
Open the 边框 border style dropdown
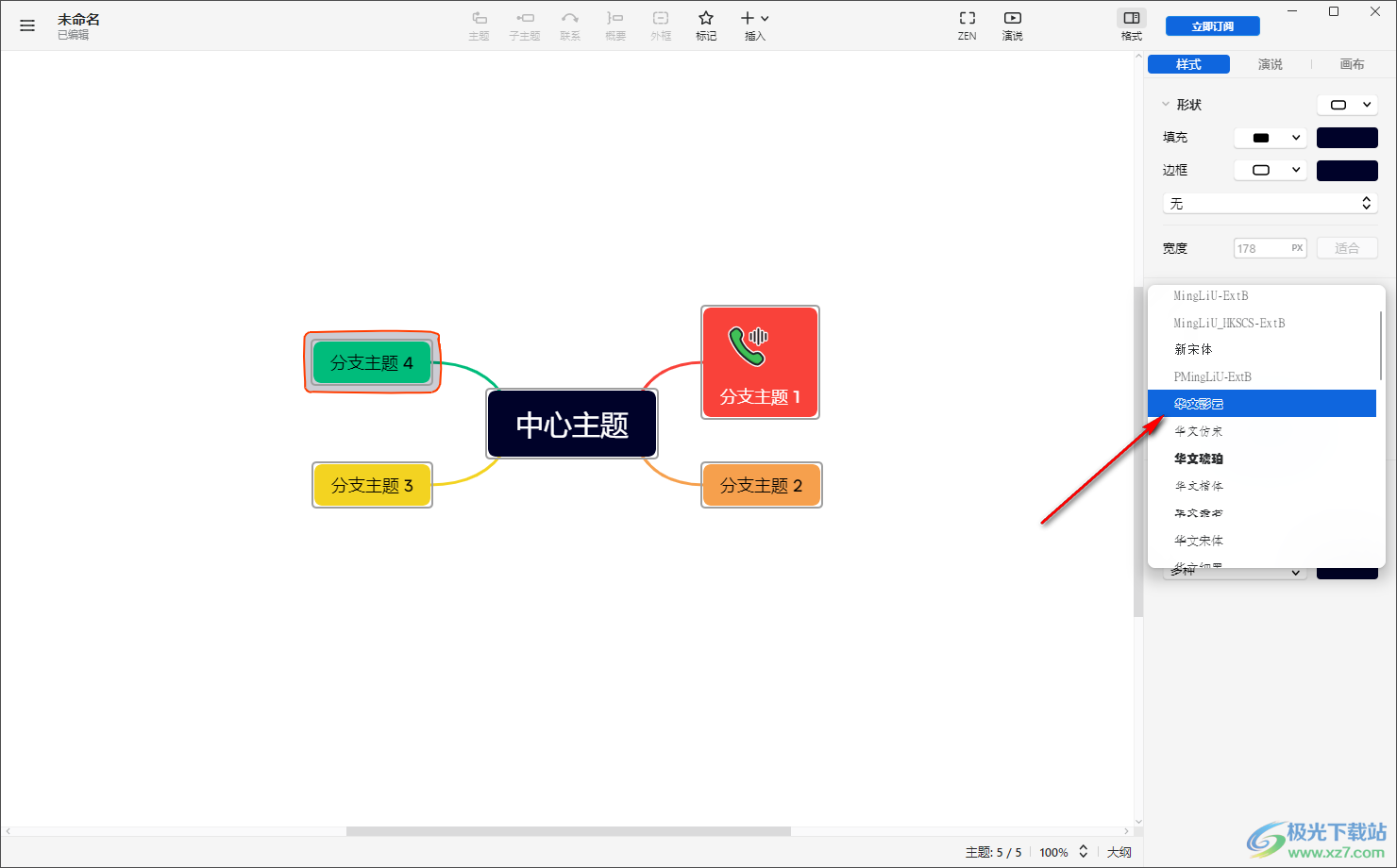[1271, 171]
